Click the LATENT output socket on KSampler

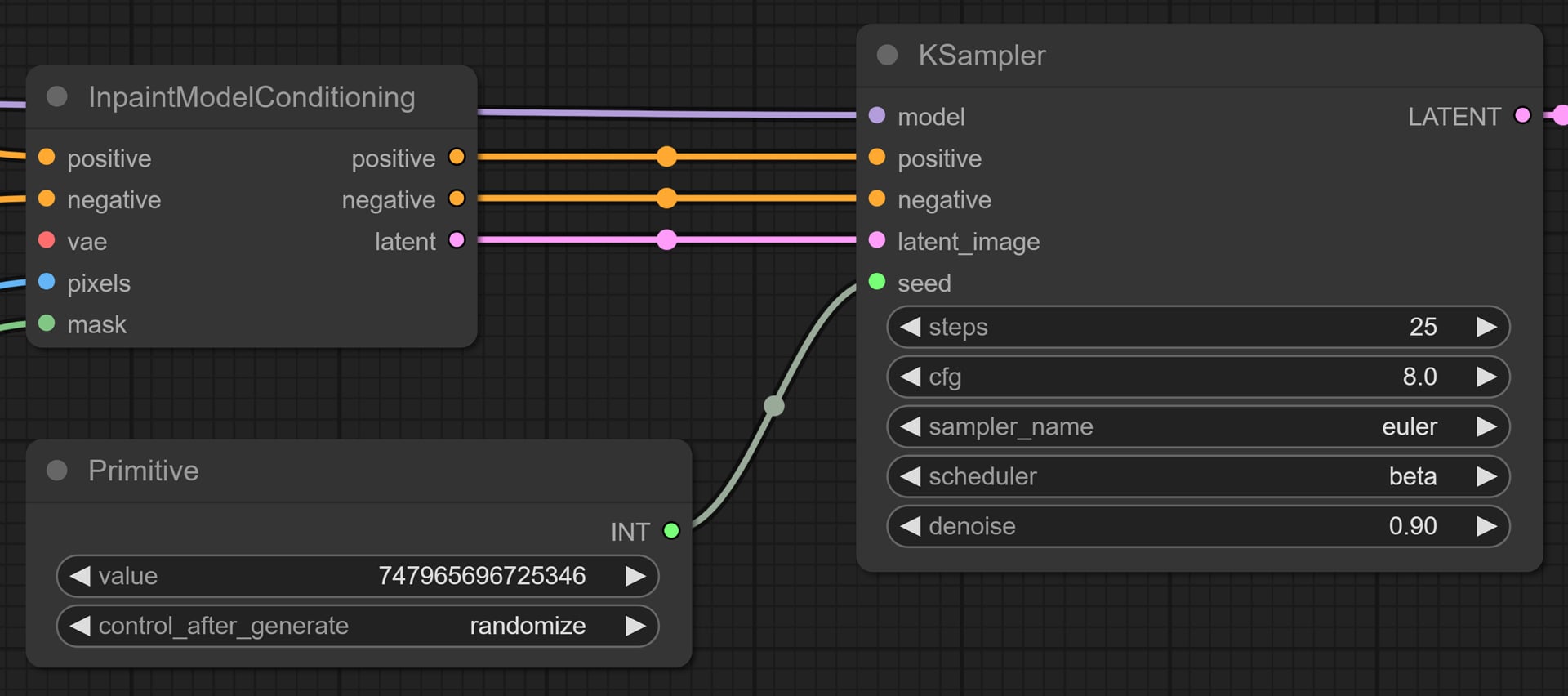point(1522,115)
